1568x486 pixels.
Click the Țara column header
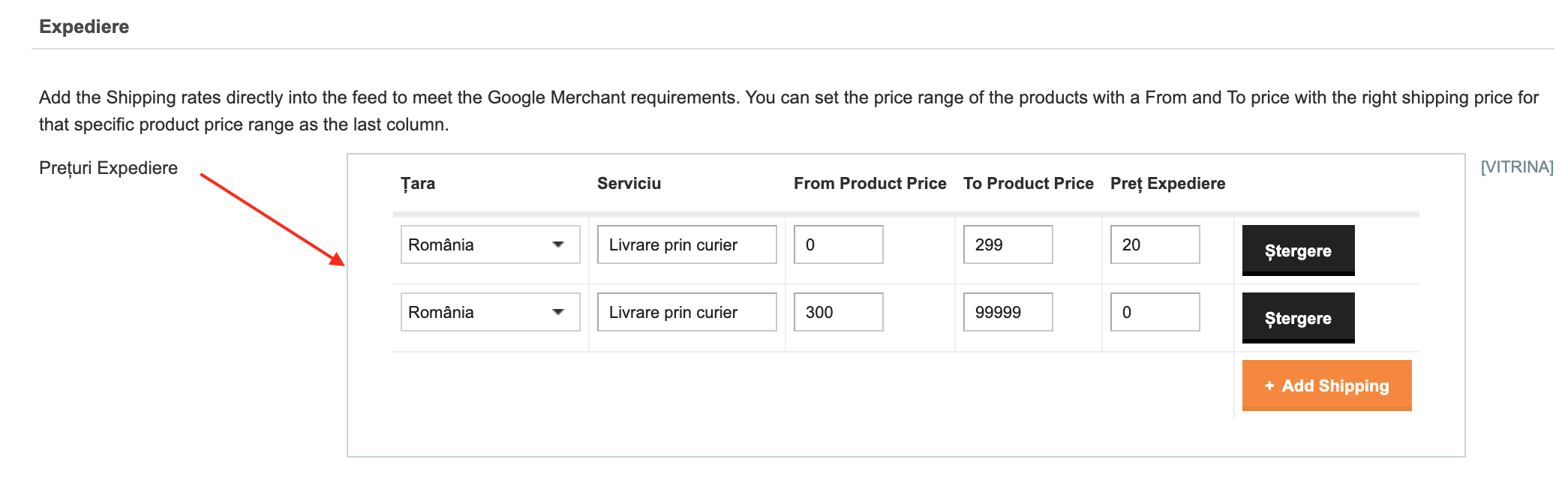(418, 184)
